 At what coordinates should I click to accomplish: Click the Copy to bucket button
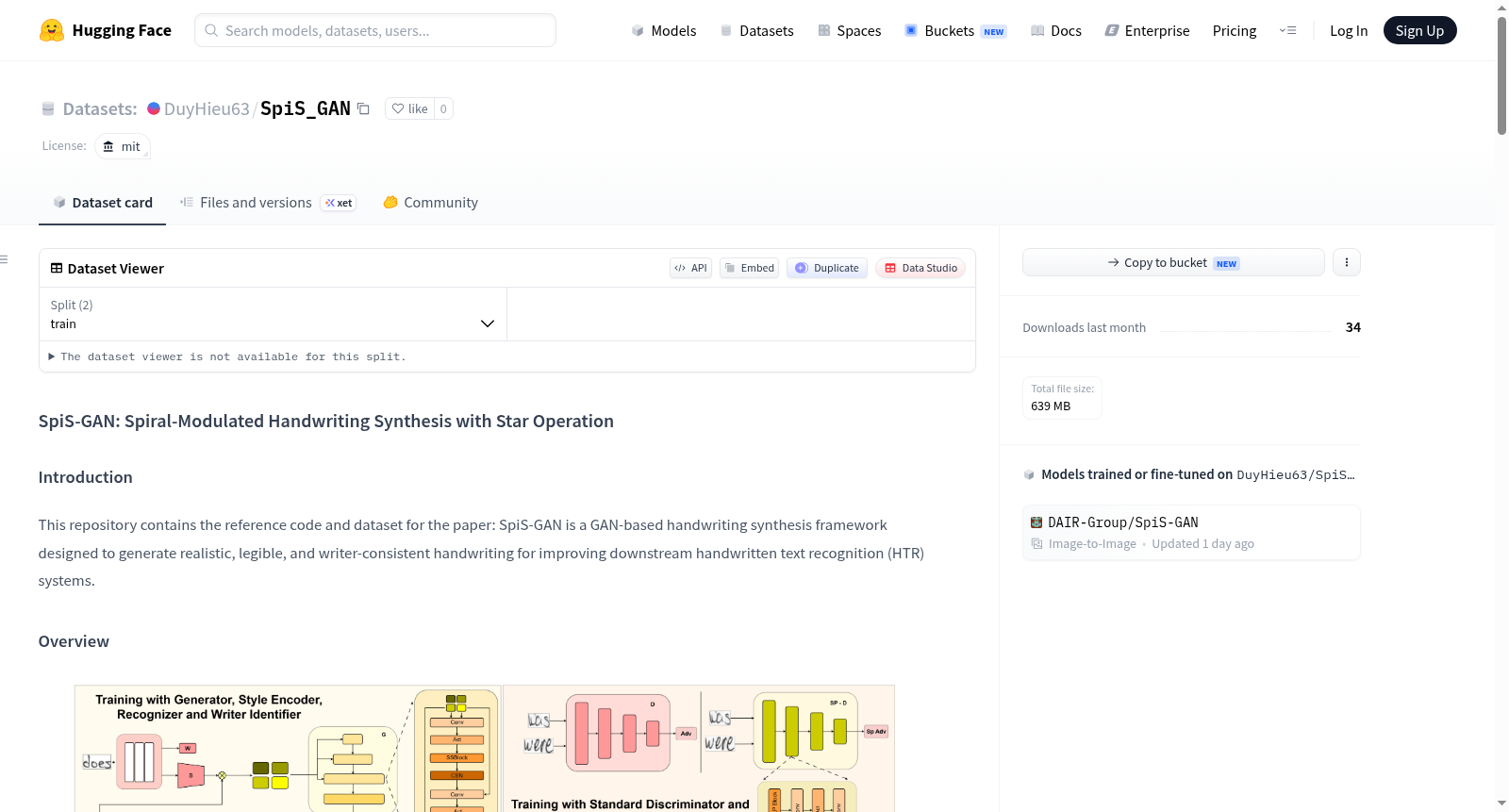(1173, 262)
